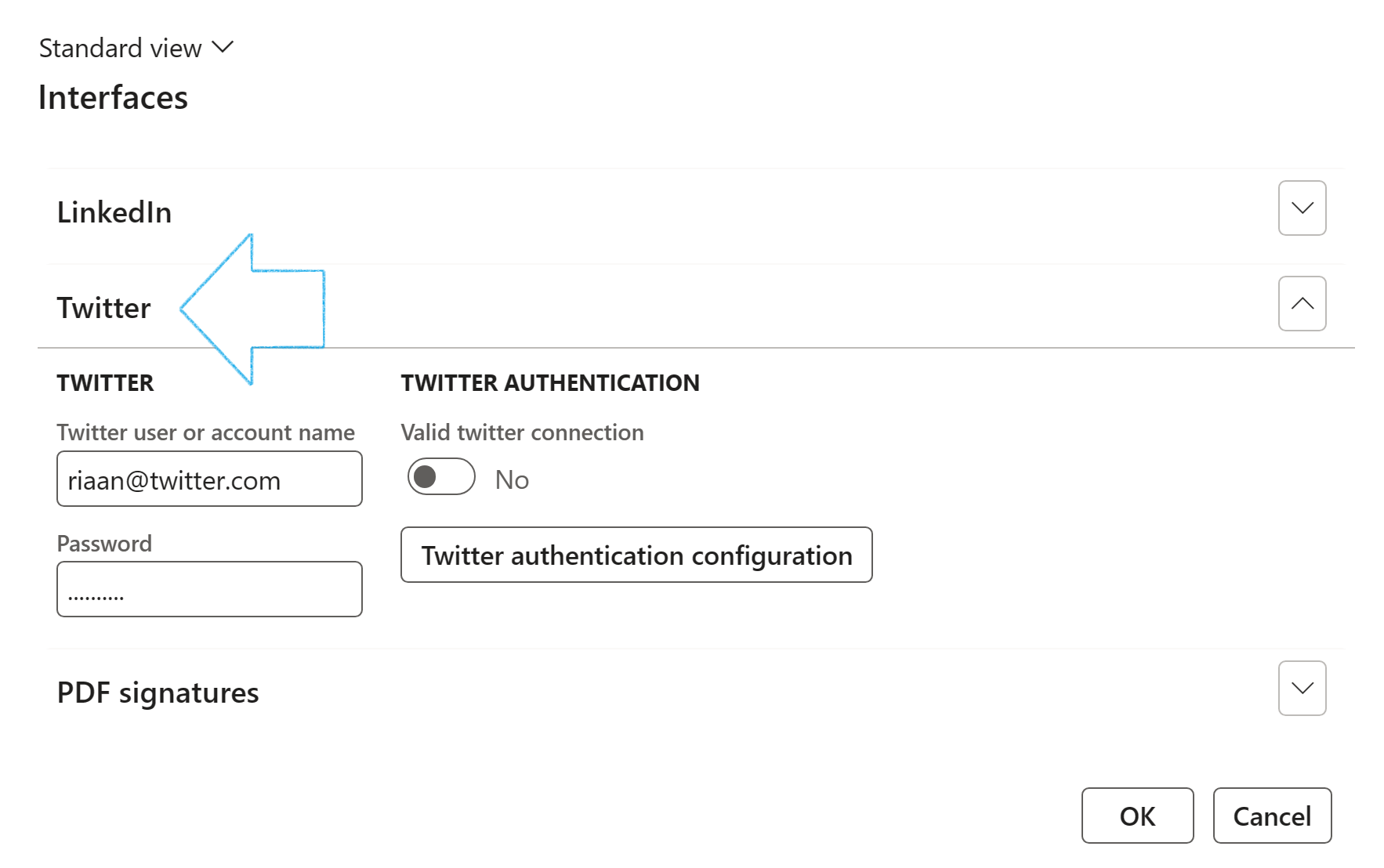Focus the Password field
Image resolution: width=1384 pixels, height=868 pixels.
point(209,589)
